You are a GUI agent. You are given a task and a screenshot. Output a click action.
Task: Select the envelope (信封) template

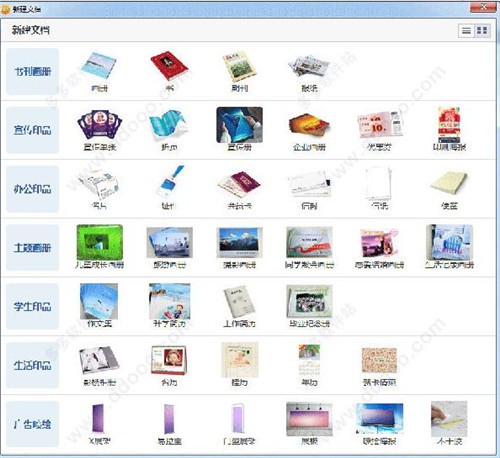pos(309,184)
